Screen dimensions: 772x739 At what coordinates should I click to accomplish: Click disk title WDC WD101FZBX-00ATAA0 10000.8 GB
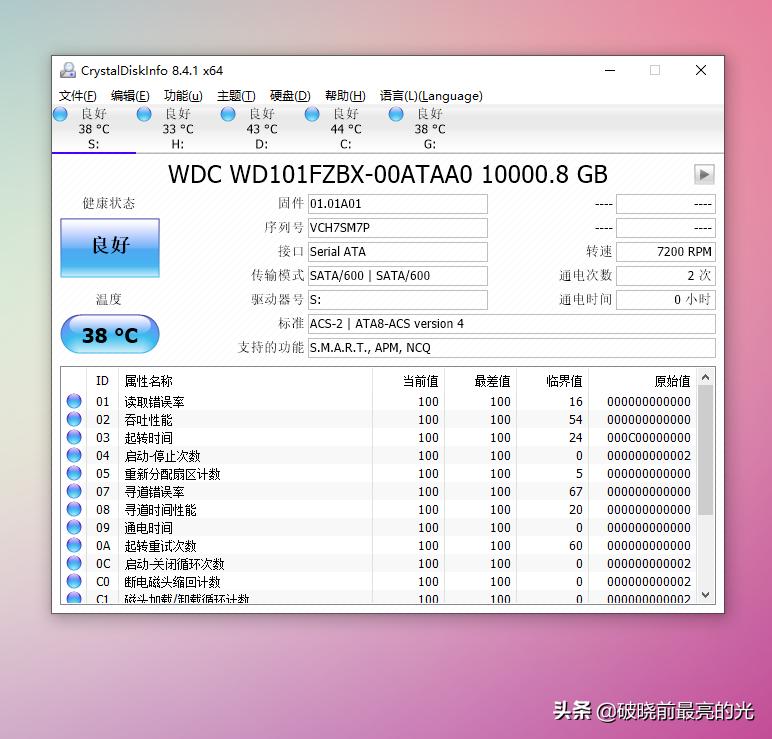coord(388,174)
